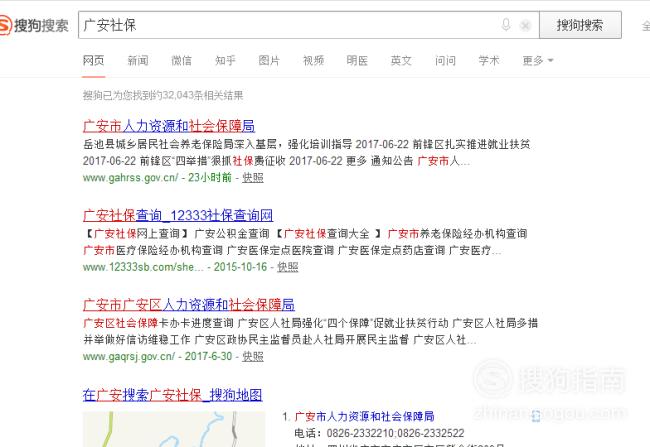The width and height of the screenshot is (650, 447).
Task: Open 快照 for the www.12333sb.com result
Action: [288, 267]
